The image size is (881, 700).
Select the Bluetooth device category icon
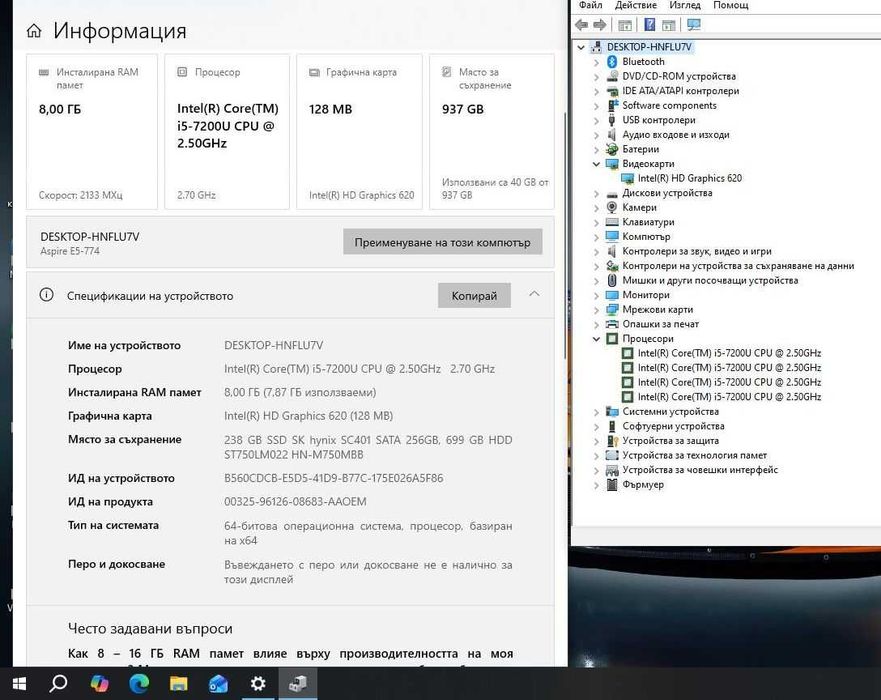[612, 61]
